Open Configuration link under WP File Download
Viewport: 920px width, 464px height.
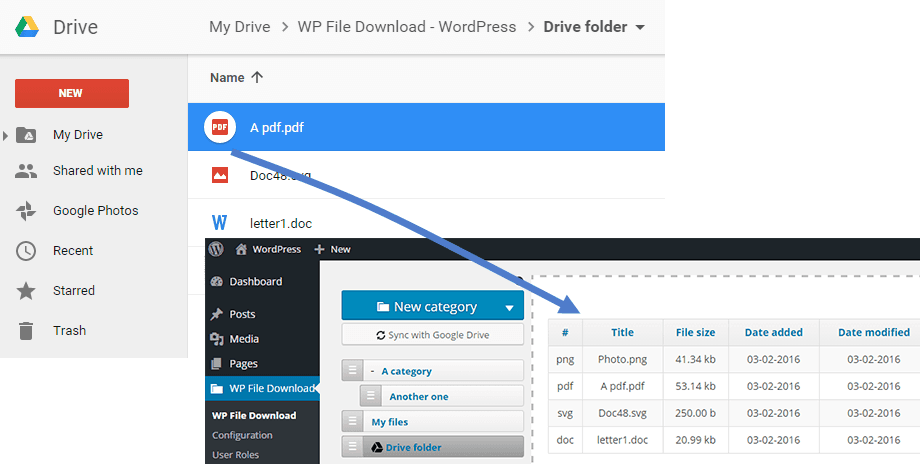[242, 435]
